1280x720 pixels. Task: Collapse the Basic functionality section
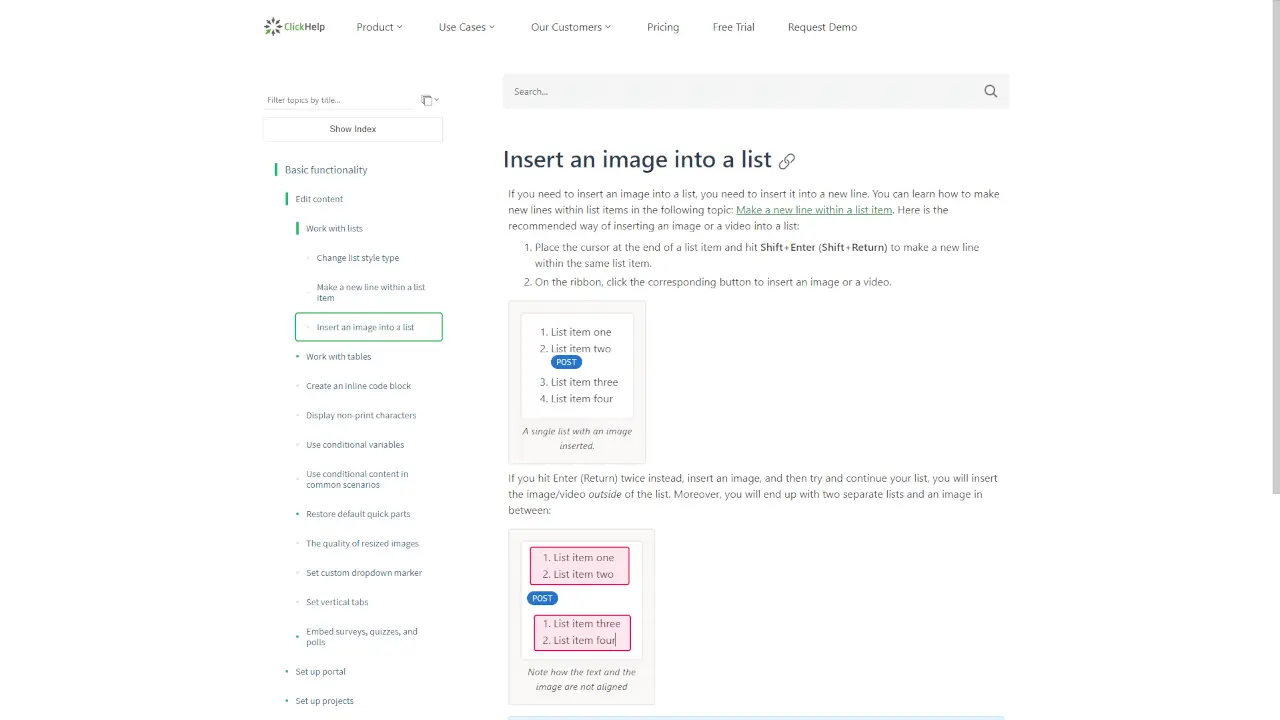point(326,170)
